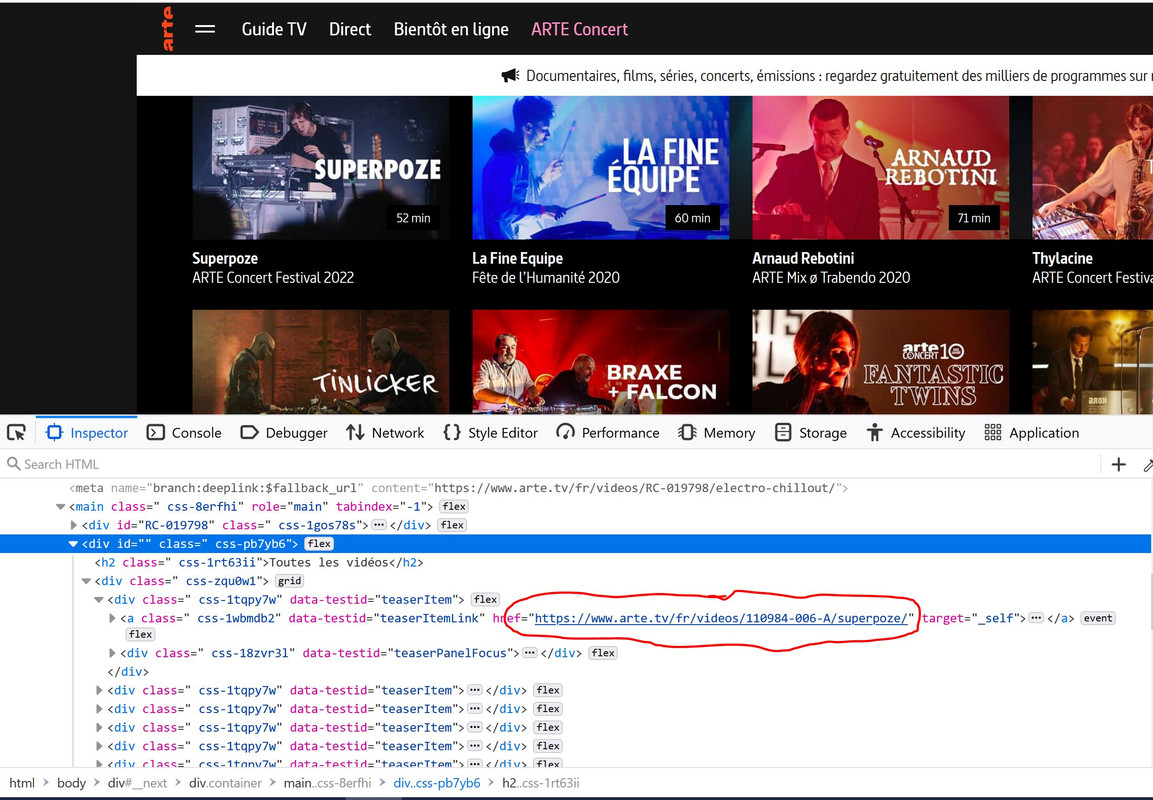Toggle flex badge on div RC-019798
Image resolution: width=1153 pixels, height=800 pixels.
coord(451,525)
